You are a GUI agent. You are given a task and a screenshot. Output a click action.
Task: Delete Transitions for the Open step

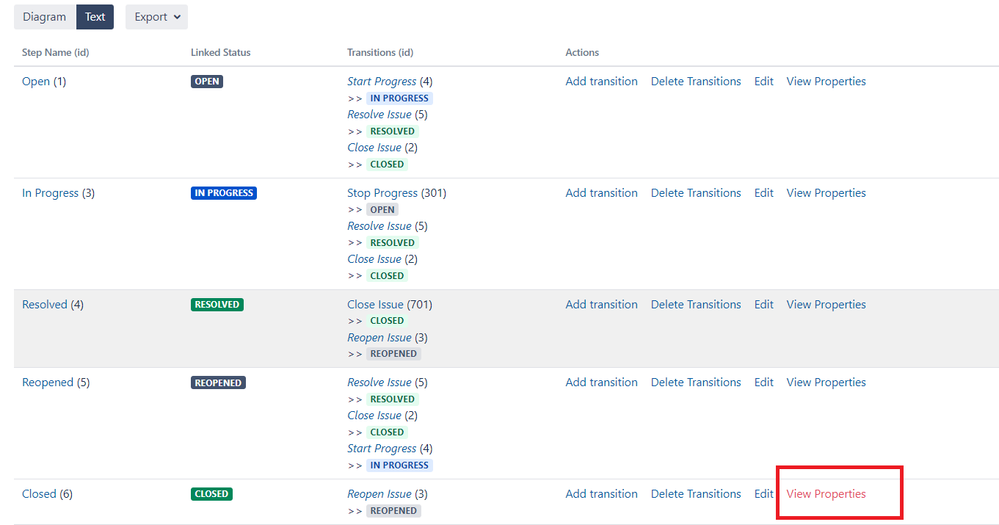click(x=696, y=82)
